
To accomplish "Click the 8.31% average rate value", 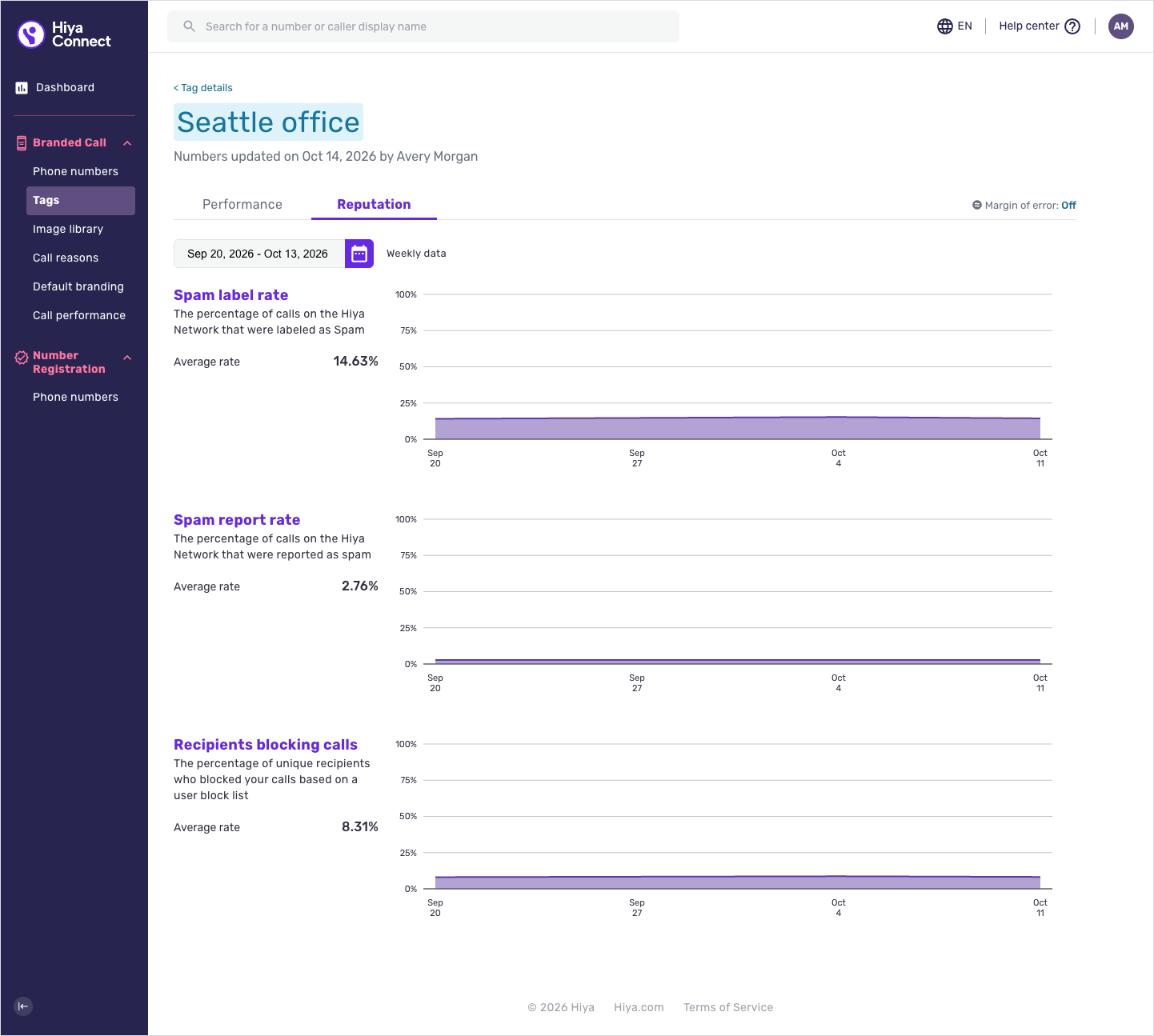I will pos(360,827).
